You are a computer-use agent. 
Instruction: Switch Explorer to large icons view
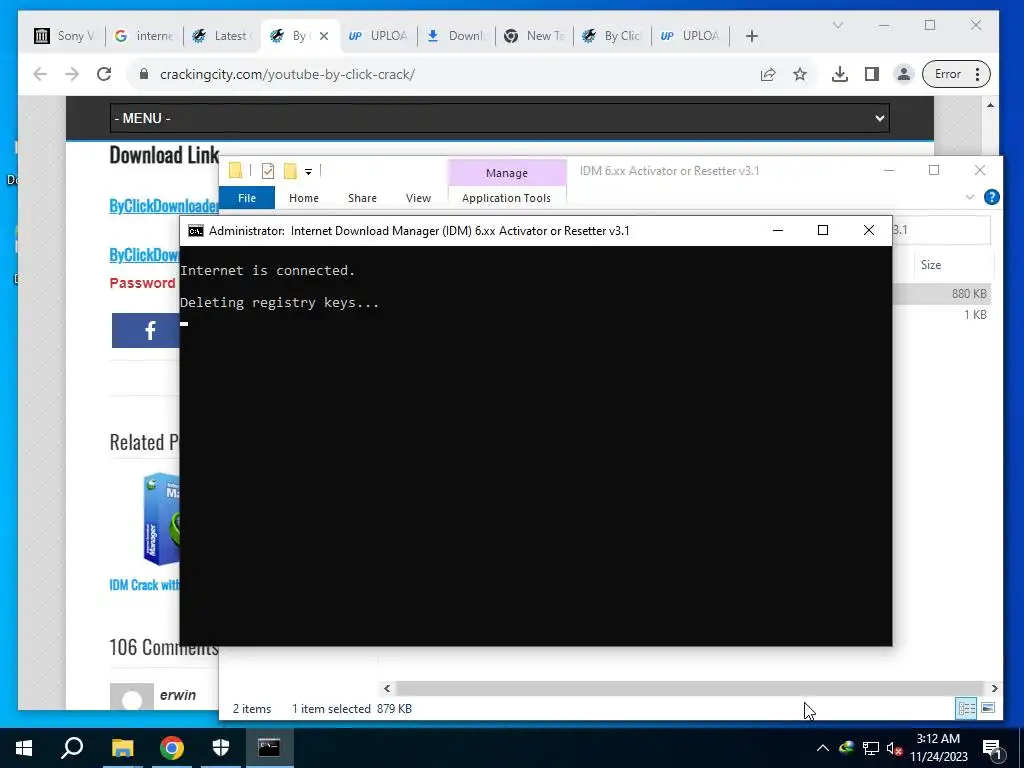(988, 708)
